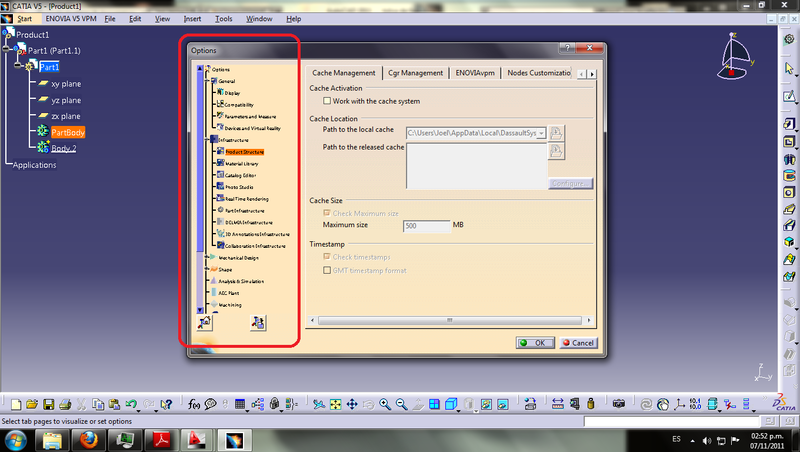The height and width of the screenshot is (452, 800).
Task: Collapse the Part1 (Part1.1) tree node
Action: click(17, 65)
